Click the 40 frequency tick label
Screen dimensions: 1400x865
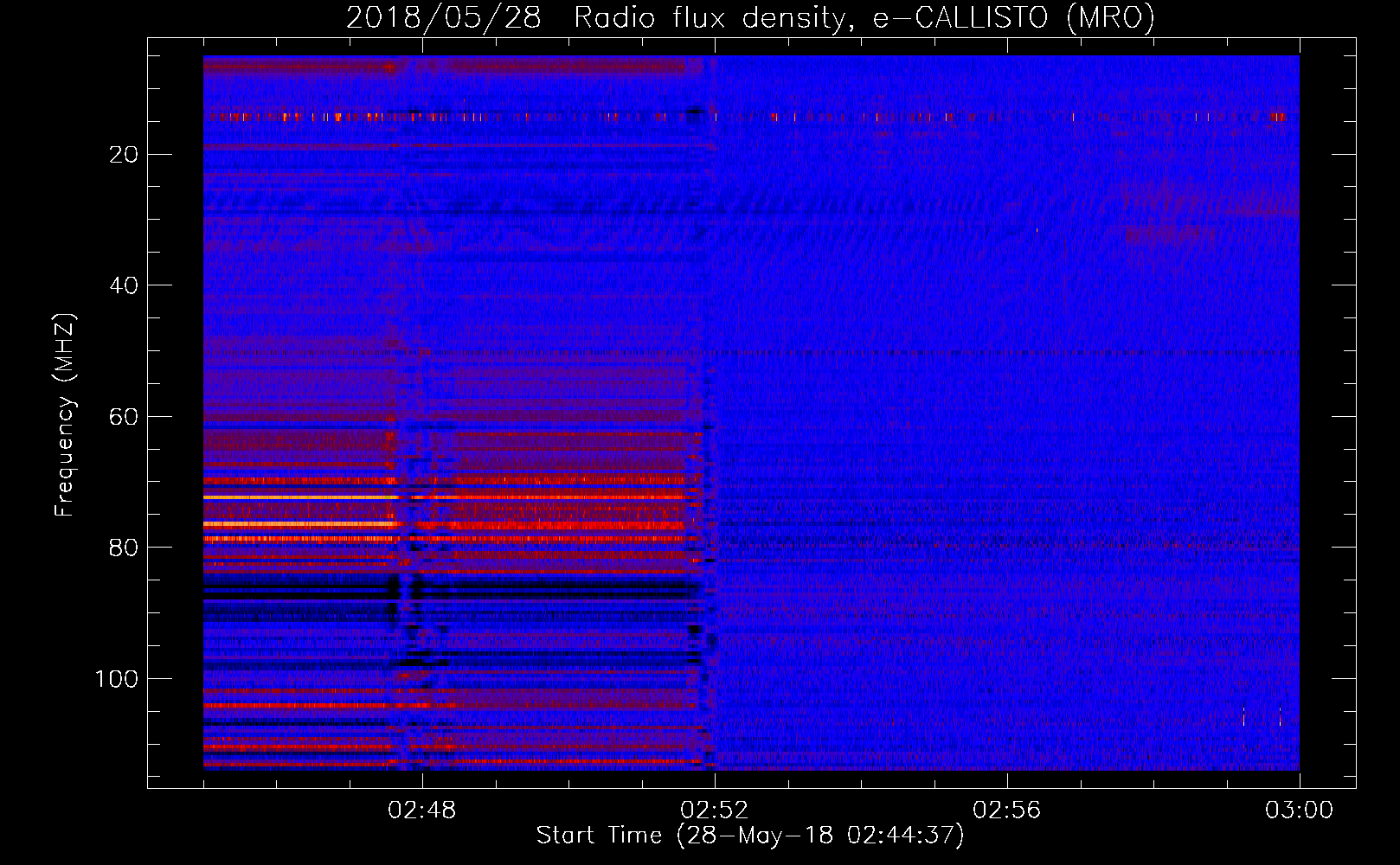(x=125, y=285)
